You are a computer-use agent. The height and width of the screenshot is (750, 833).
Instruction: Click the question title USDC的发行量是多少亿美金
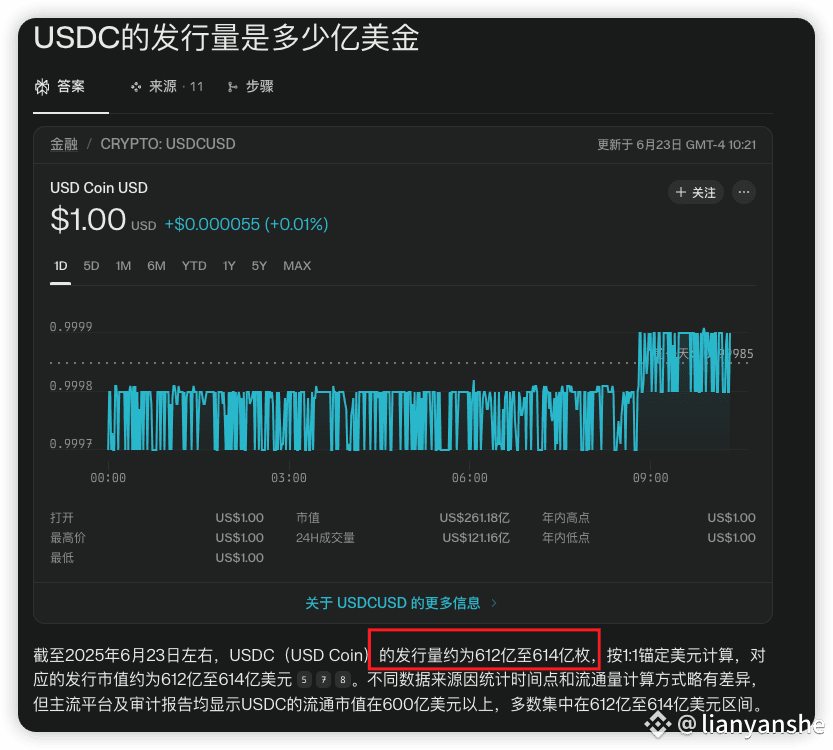(226, 38)
